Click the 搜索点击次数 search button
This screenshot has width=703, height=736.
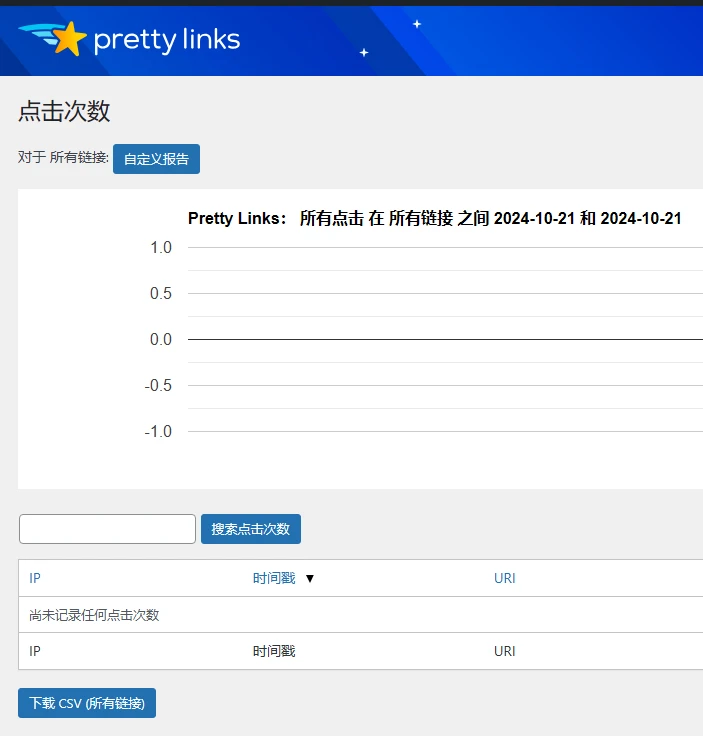point(251,529)
